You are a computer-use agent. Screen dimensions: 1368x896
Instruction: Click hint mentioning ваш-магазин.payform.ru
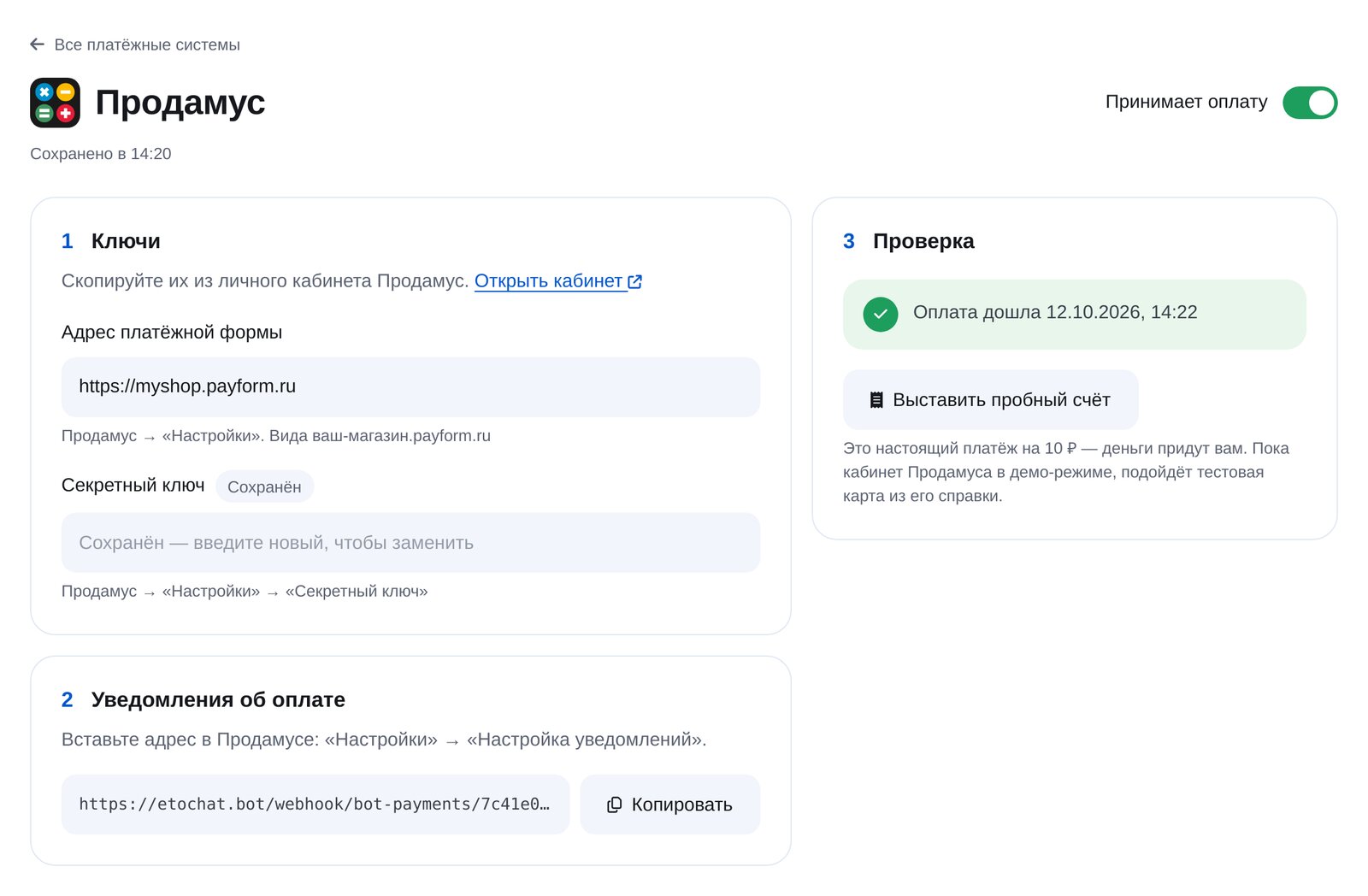tap(276, 436)
